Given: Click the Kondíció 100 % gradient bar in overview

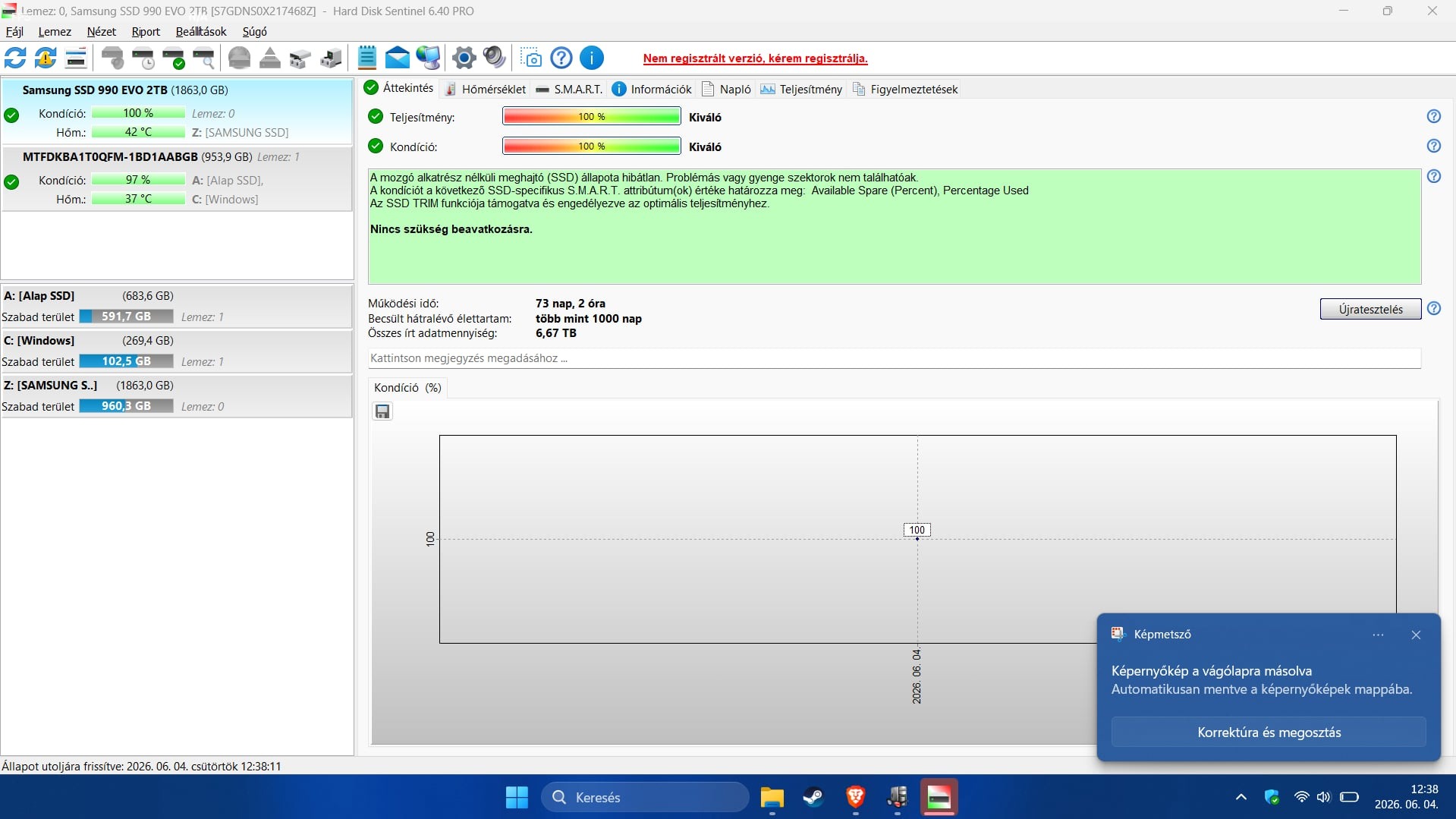Looking at the screenshot, I should point(592,146).
